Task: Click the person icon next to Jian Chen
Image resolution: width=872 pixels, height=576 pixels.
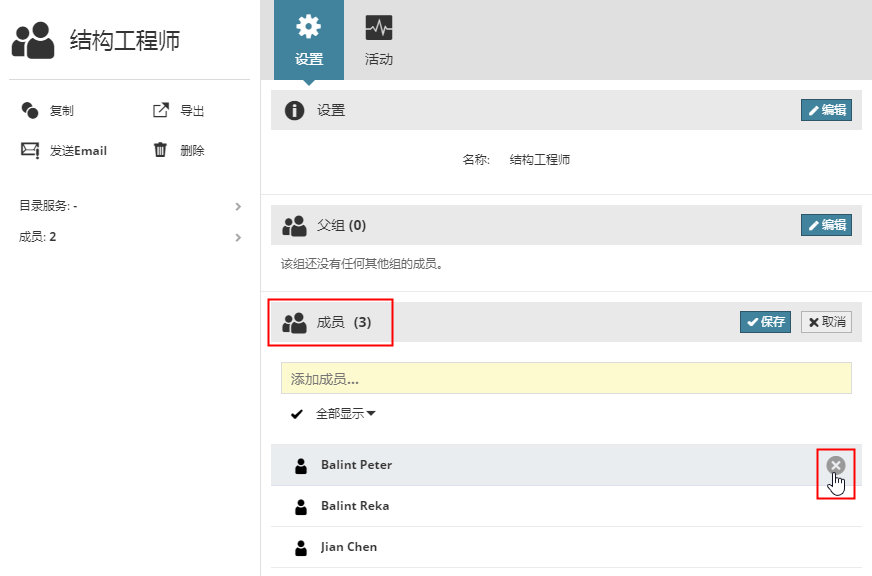Action: tap(301, 548)
